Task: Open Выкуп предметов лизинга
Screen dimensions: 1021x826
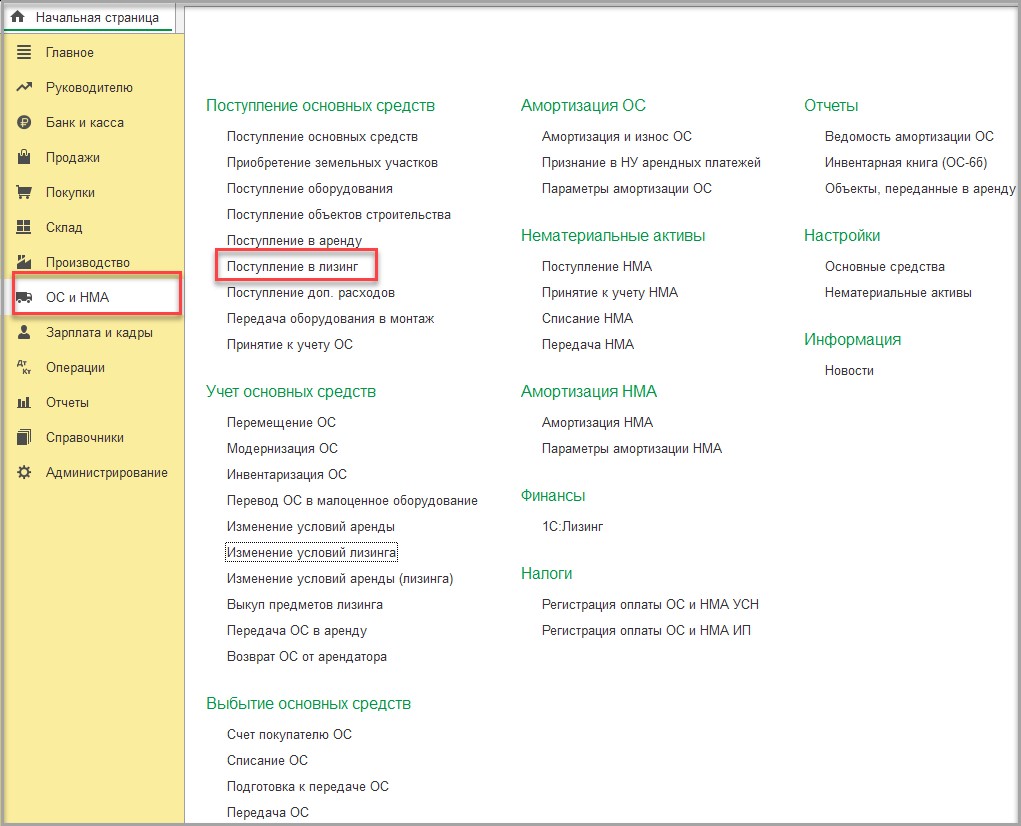Action: click(305, 605)
